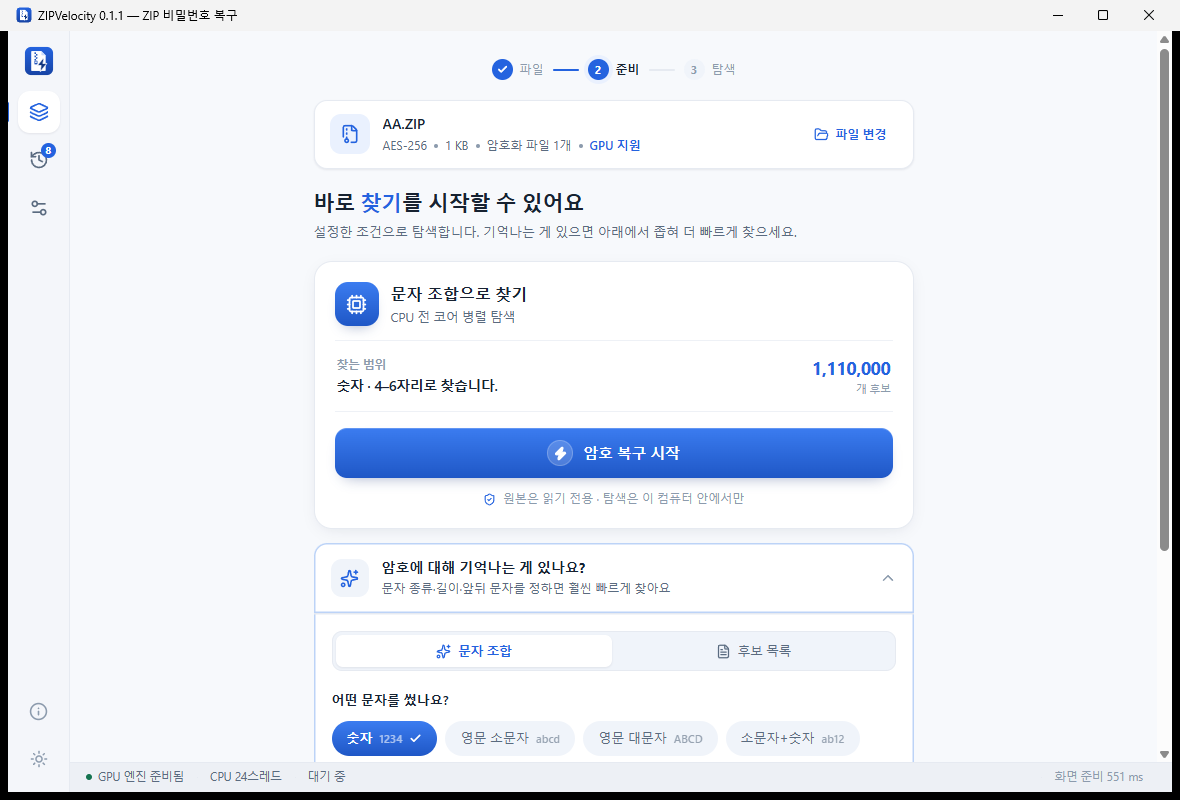This screenshot has width=1180, height=800.
Task: Switch to the 후보 목록 tab
Action: [x=753, y=651]
